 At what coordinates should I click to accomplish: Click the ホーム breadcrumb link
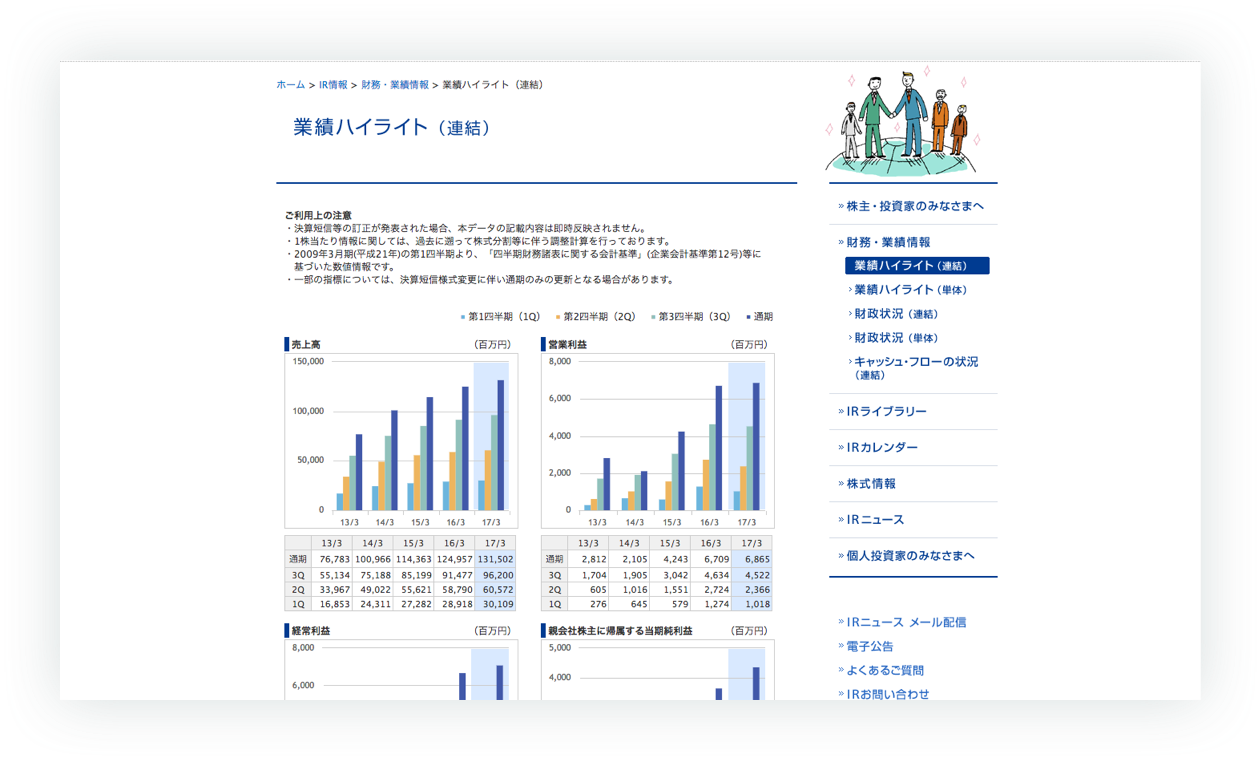pyautogui.click(x=291, y=85)
